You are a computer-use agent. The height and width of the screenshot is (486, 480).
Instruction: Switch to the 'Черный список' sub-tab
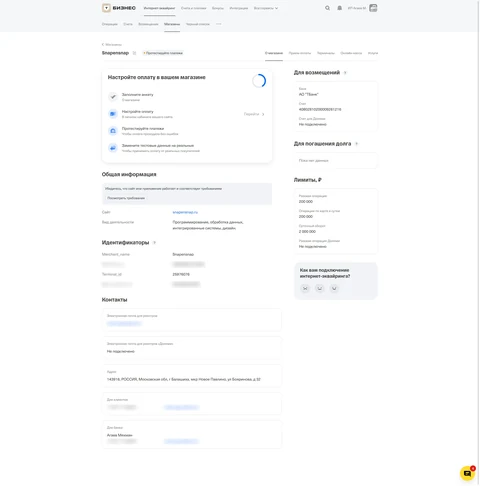pyautogui.click(x=198, y=24)
